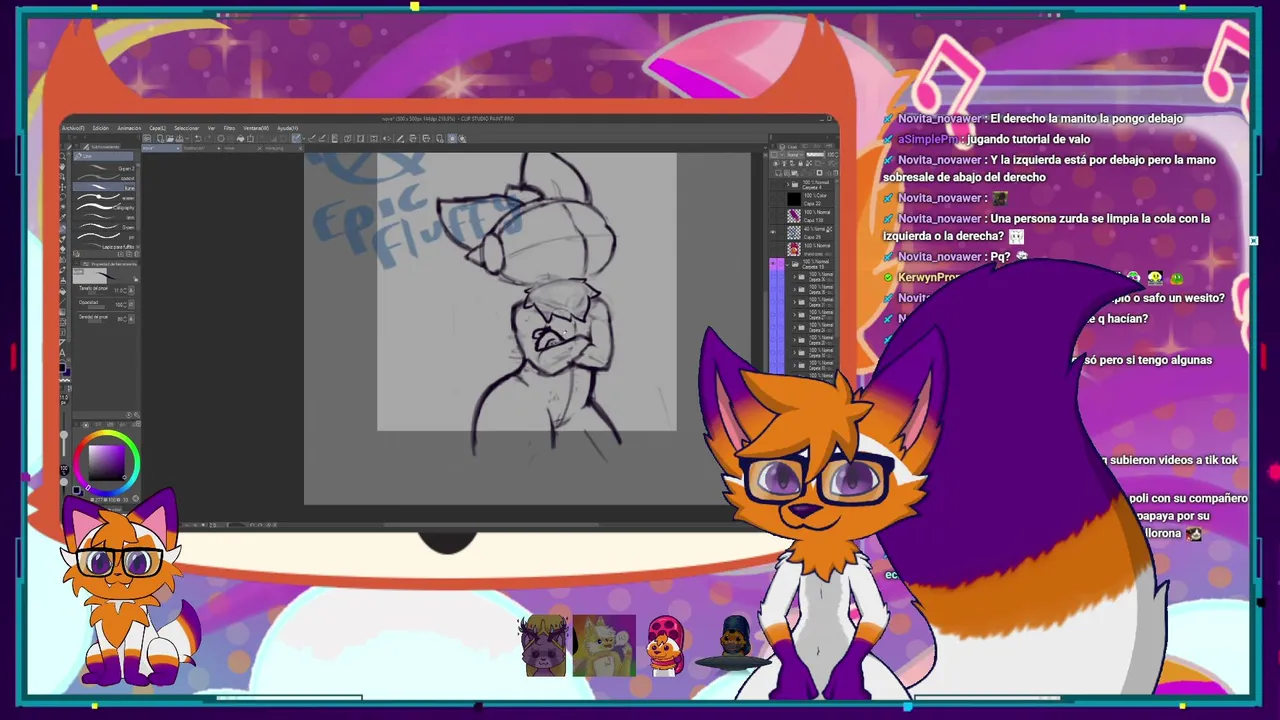Click 'jugando tutorial de valo' chat message
Image resolution: width=1280 pixels, height=720 pixels.
[x=1028, y=139]
